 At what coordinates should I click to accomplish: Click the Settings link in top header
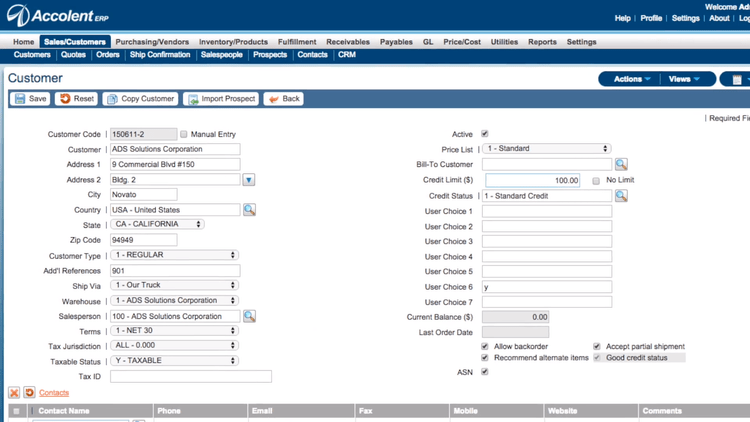tap(685, 18)
